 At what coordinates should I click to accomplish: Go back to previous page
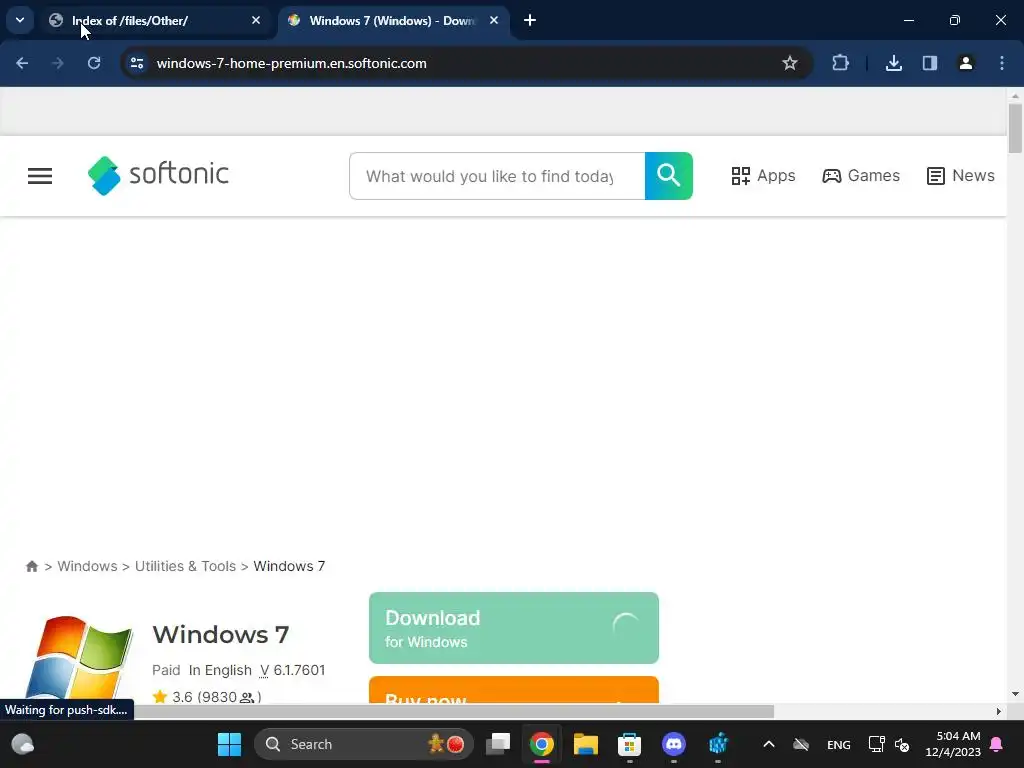(22, 63)
